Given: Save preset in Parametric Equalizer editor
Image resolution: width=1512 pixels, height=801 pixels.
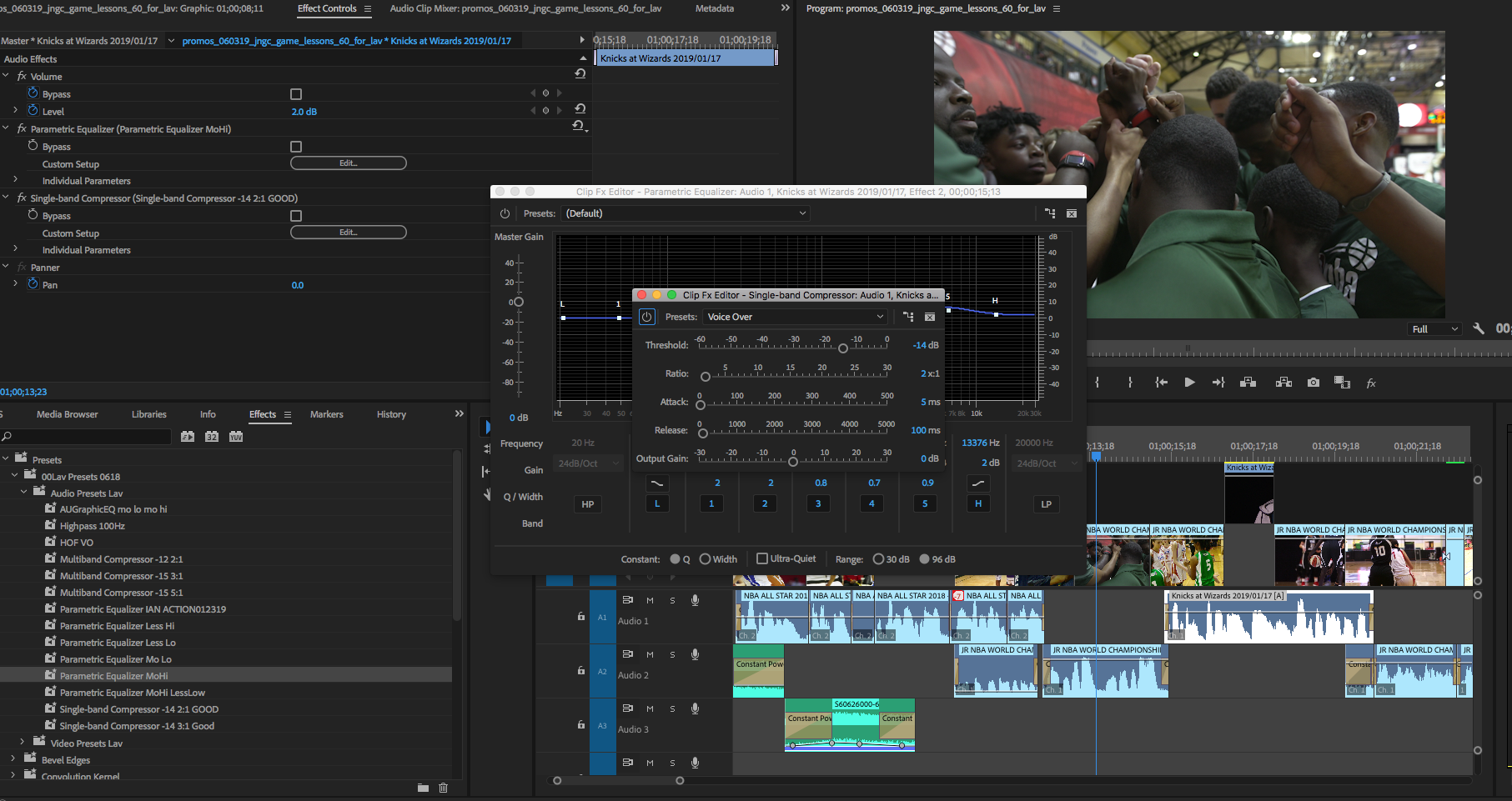Looking at the screenshot, I should [x=1050, y=213].
